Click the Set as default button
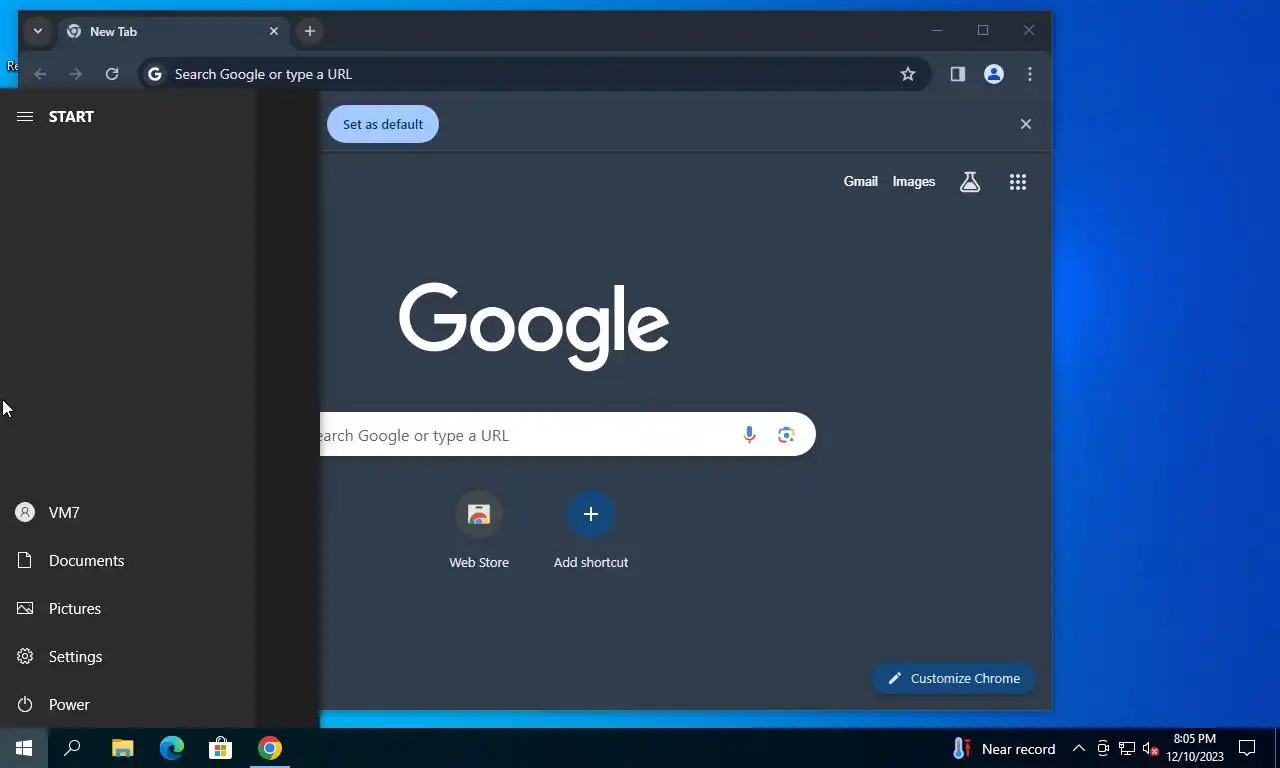The image size is (1280, 768). click(x=383, y=124)
